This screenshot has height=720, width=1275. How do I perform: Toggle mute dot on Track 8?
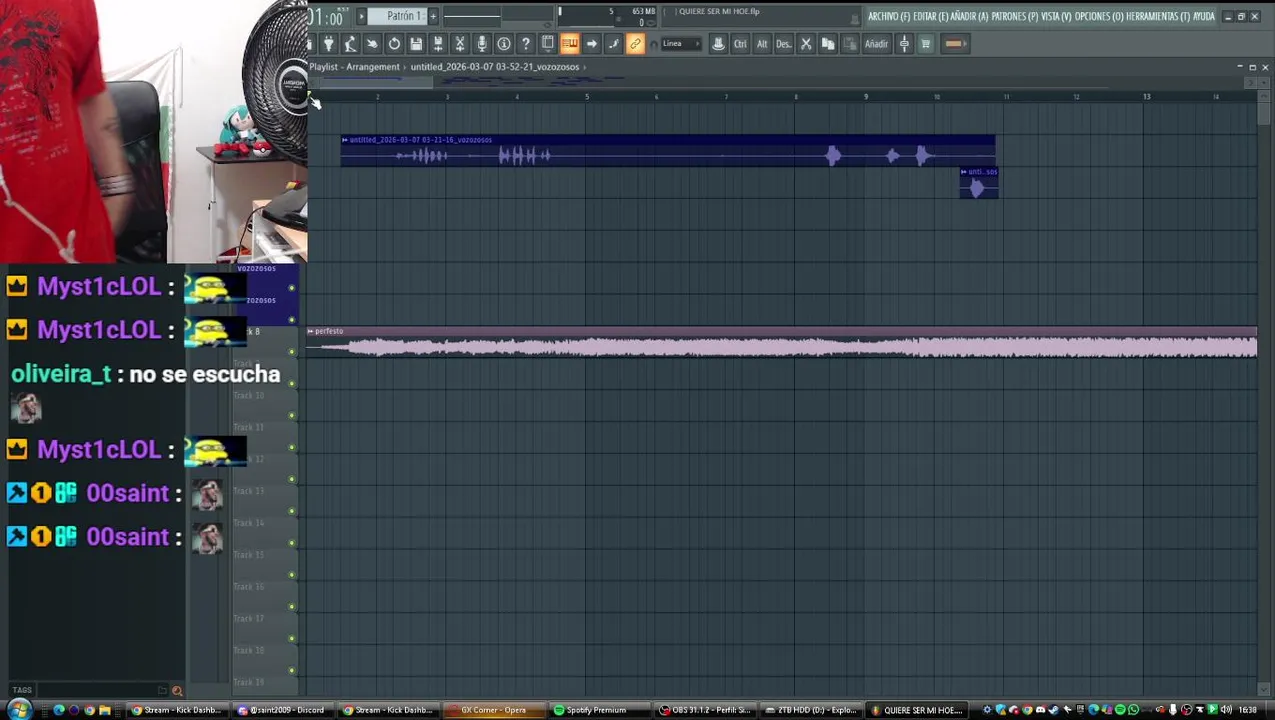(292, 352)
